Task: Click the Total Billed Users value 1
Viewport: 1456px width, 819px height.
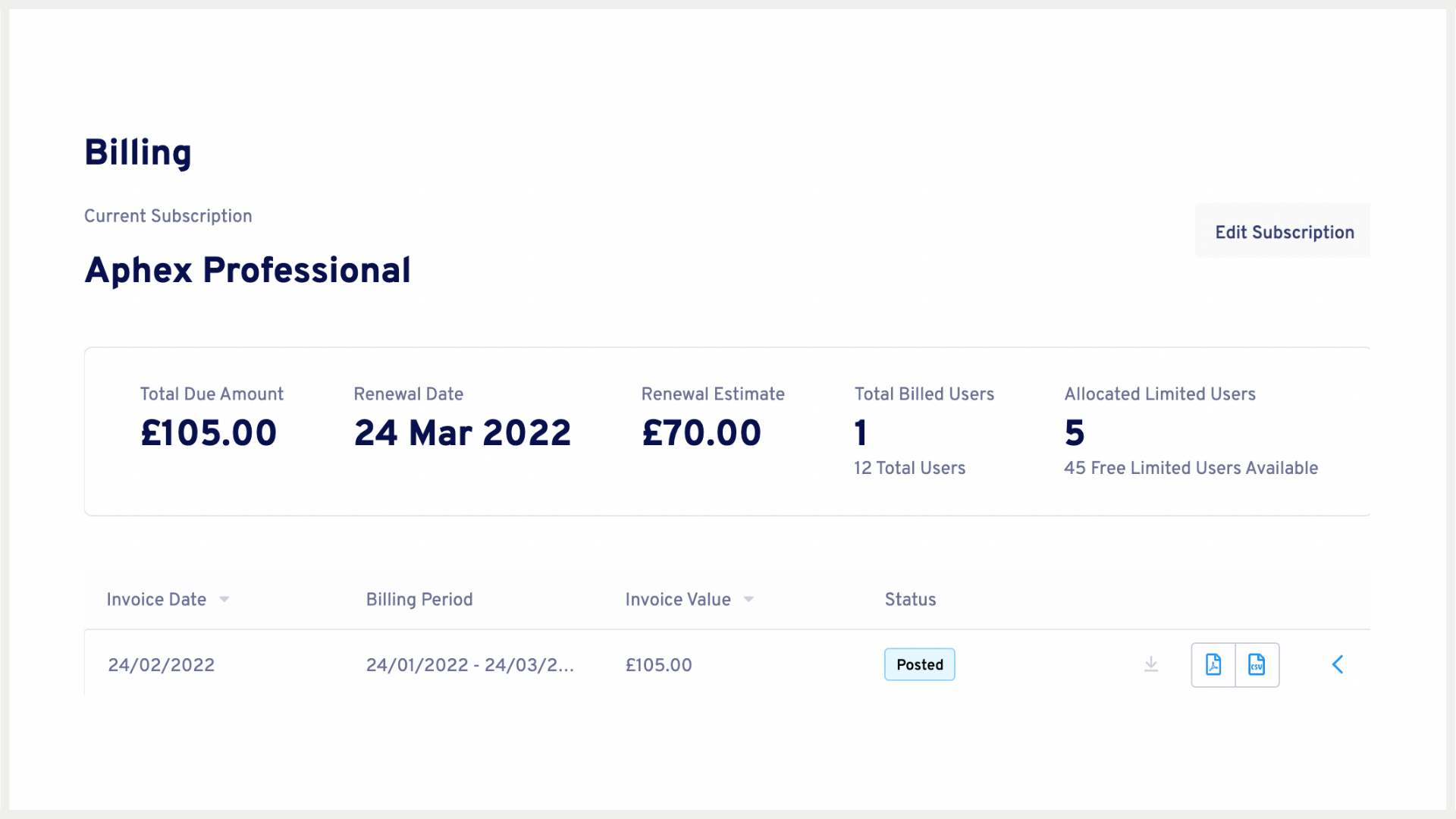Action: tap(861, 433)
